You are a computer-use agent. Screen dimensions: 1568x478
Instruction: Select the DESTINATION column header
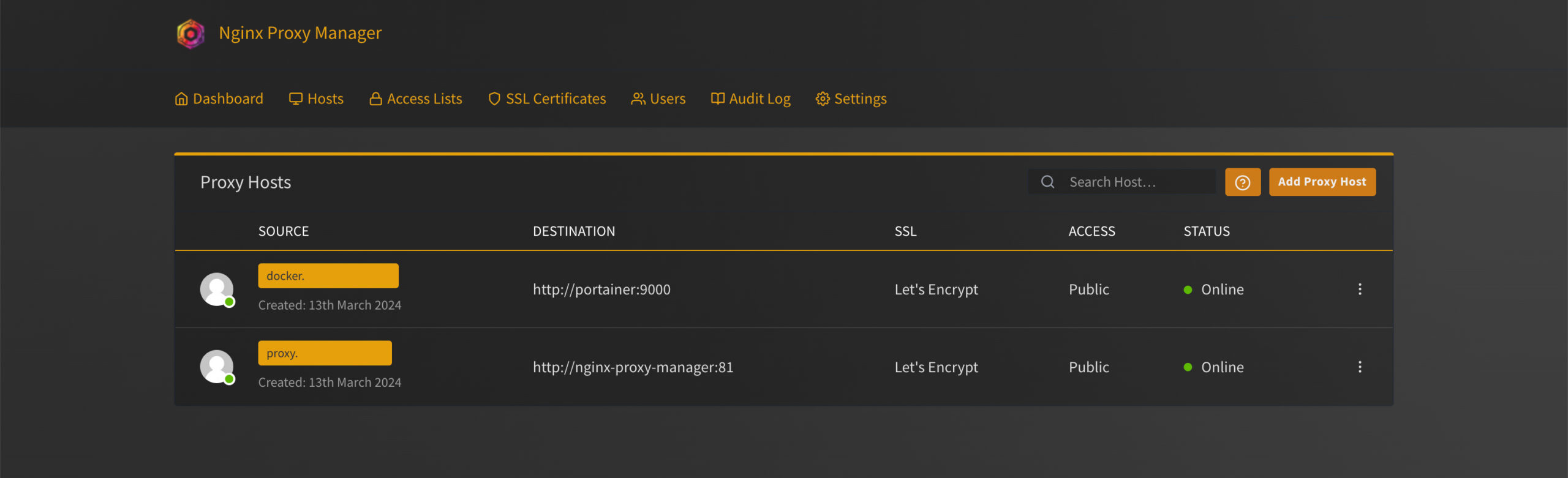click(574, 231)
